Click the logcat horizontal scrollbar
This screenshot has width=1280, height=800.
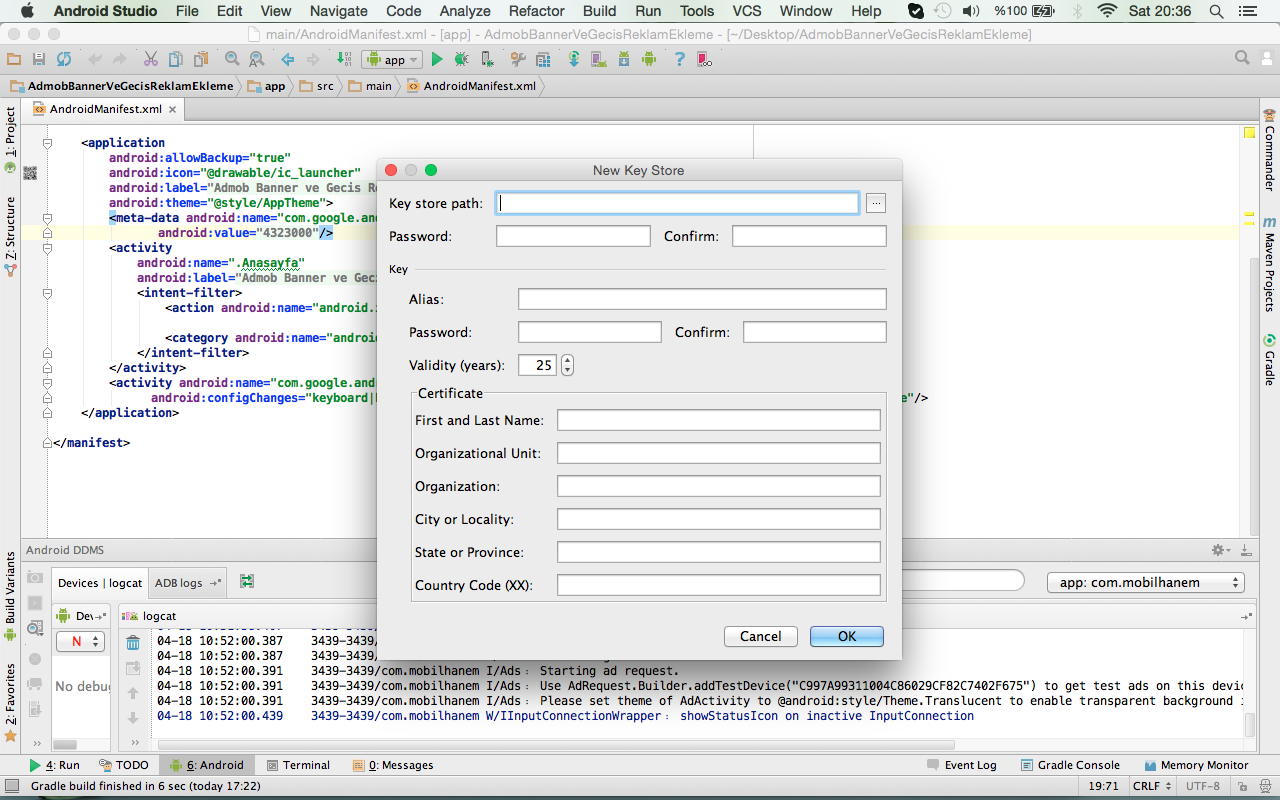coord(555,744)
